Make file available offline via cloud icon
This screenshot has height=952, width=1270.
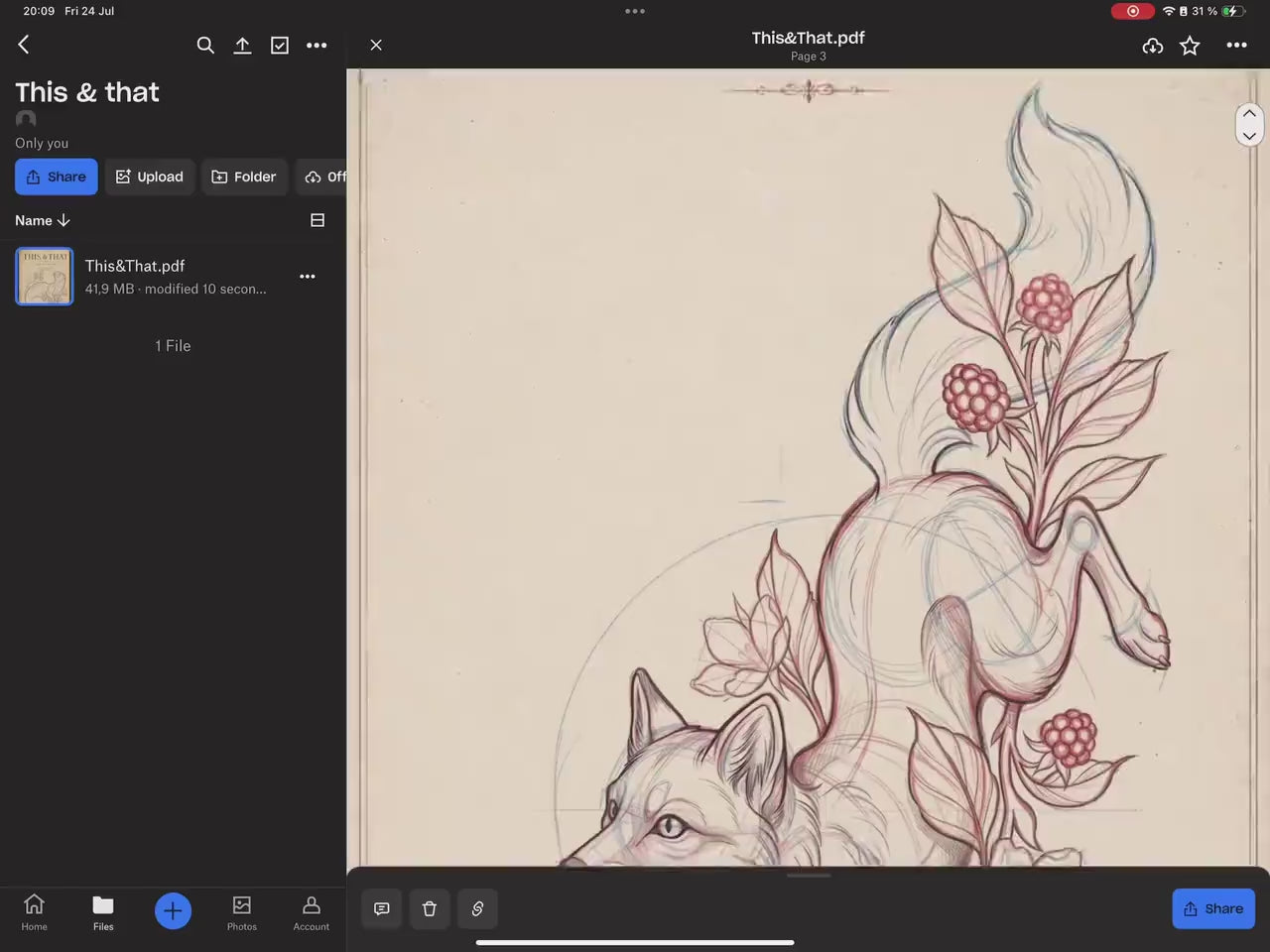(1153, 46)
